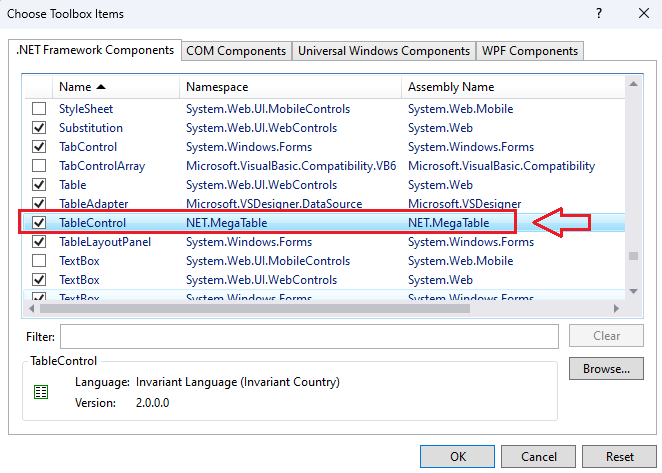The height and width of the screenshot is (473, 662).
Task: Click into the Filter text field
Action: (x=309, y=336)
